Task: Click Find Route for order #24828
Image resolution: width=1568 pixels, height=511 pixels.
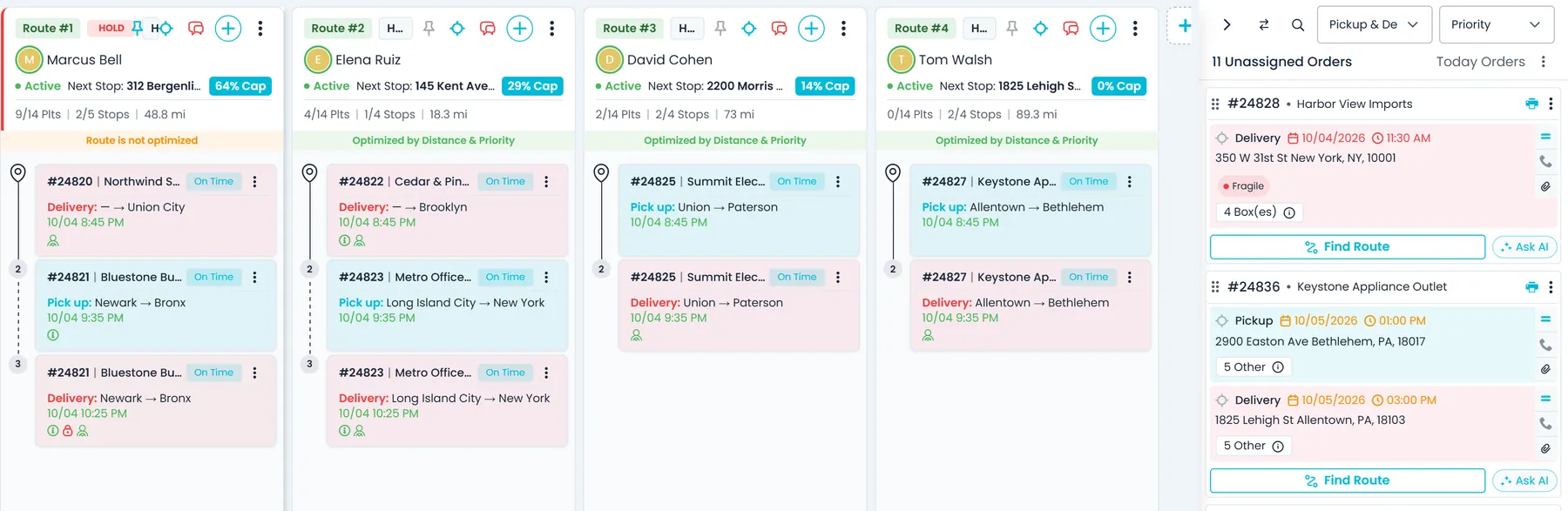Action: pyautogui.click(x=1348, y=247)
